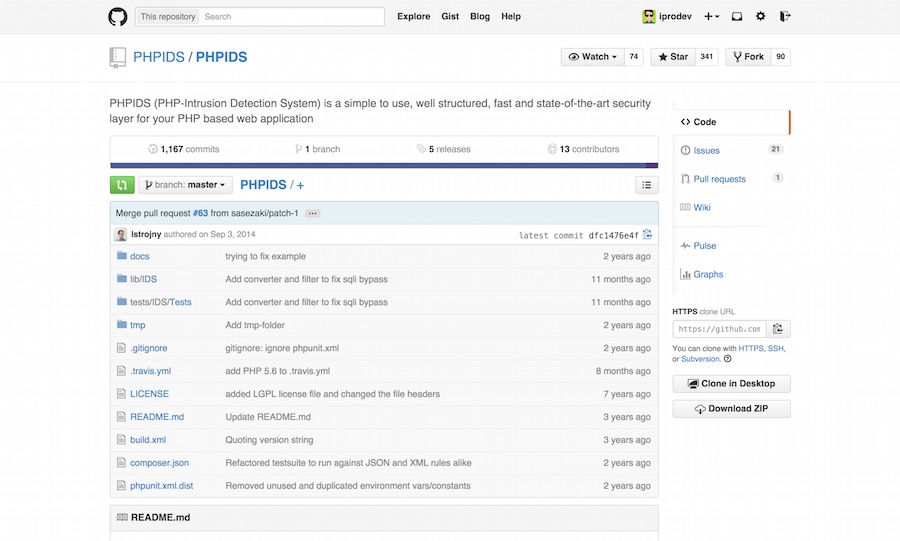Image resolution: width=900 pixels, height=541 pixels.
Task: Click Clone in Desktop button
Action: [x=731, y=384]
